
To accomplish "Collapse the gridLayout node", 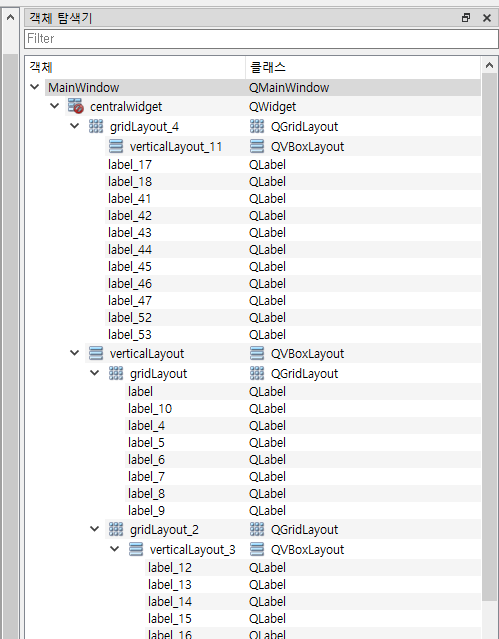I will [x=95, y=372].
